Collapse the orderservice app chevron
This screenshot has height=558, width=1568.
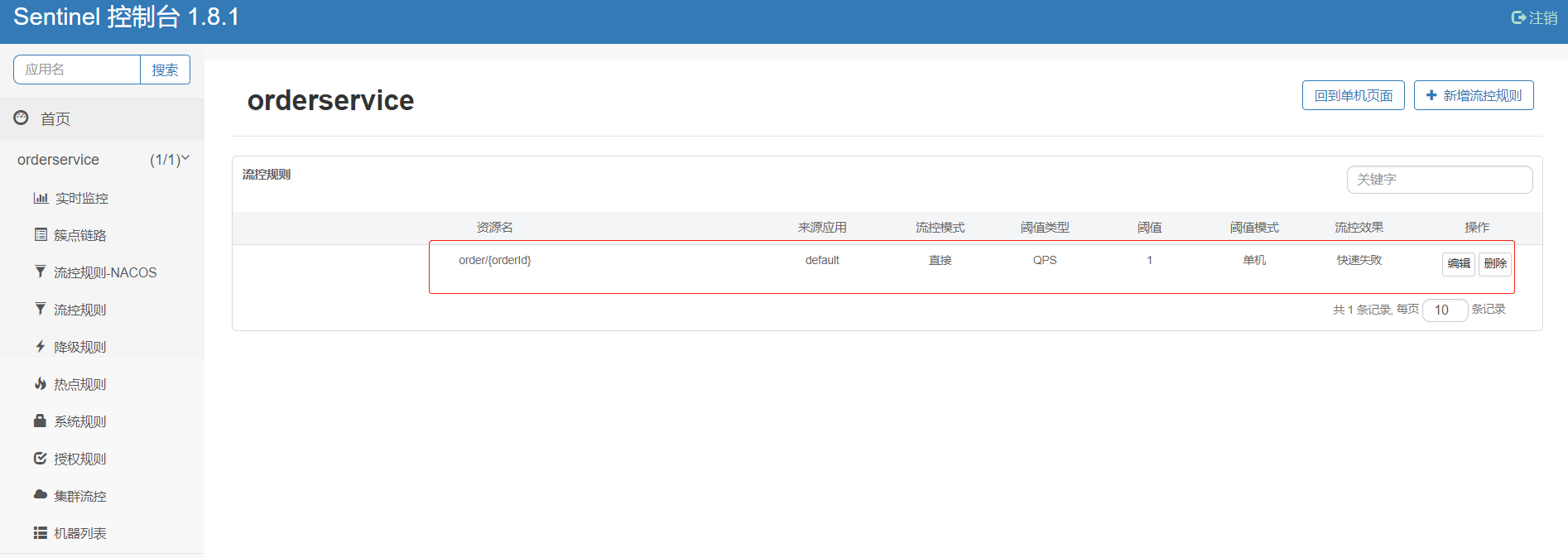click(185, 157)
